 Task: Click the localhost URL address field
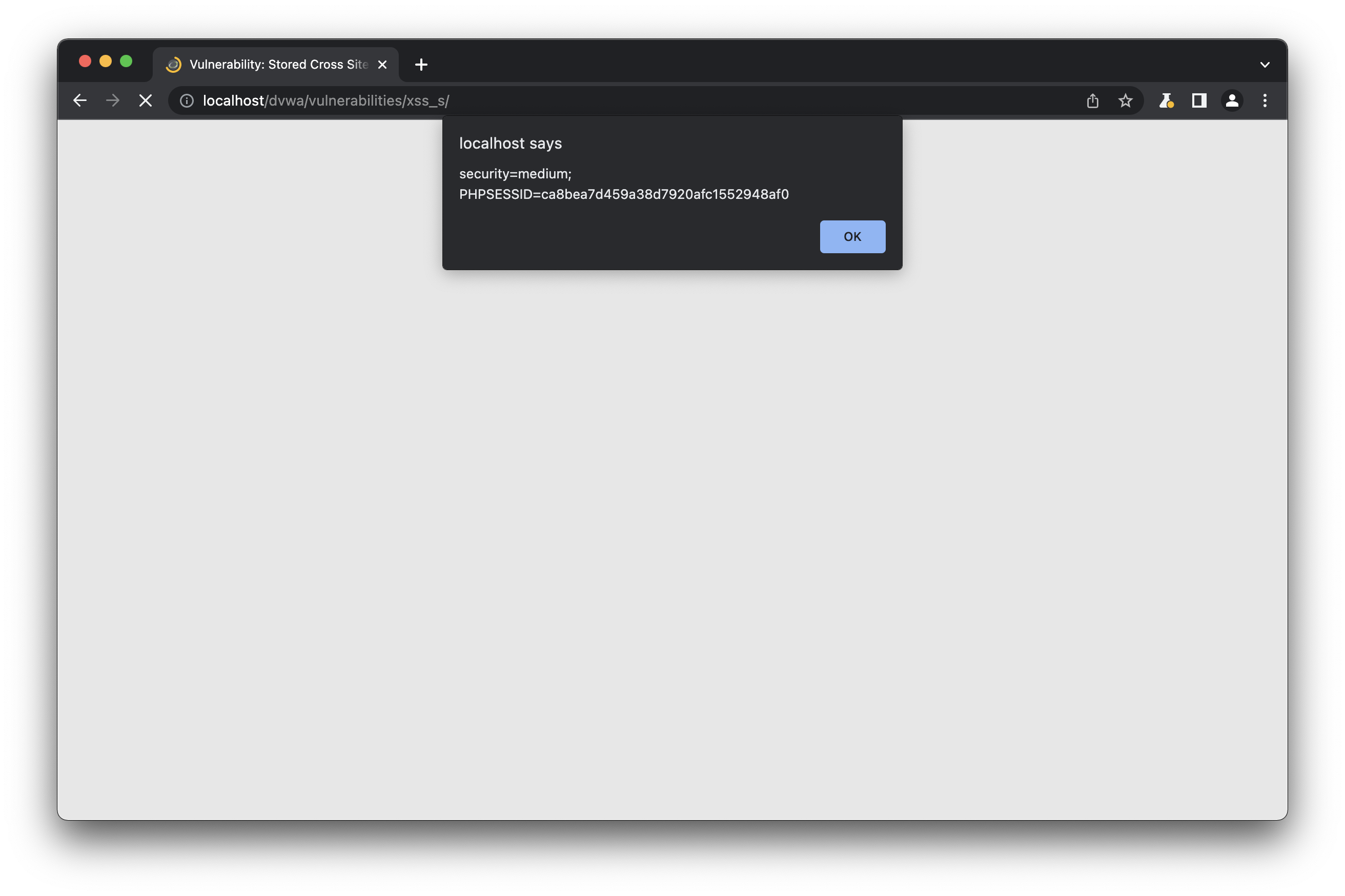point(572,100)
